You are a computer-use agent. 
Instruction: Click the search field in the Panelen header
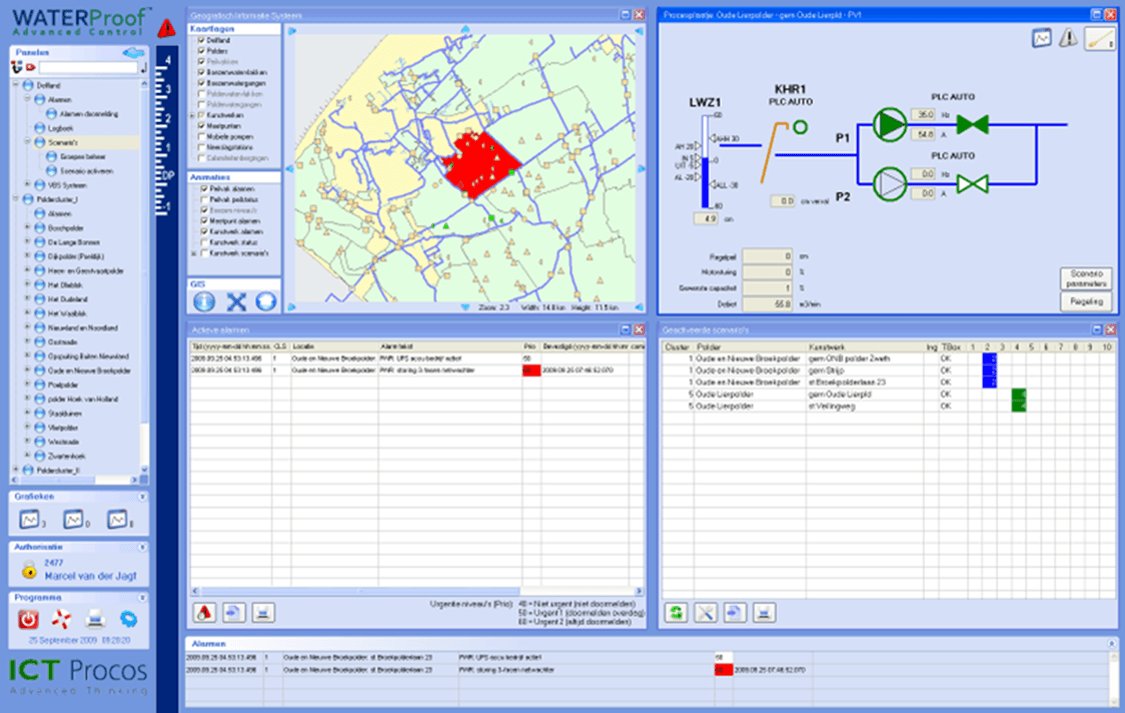click(x=88, y=67)
